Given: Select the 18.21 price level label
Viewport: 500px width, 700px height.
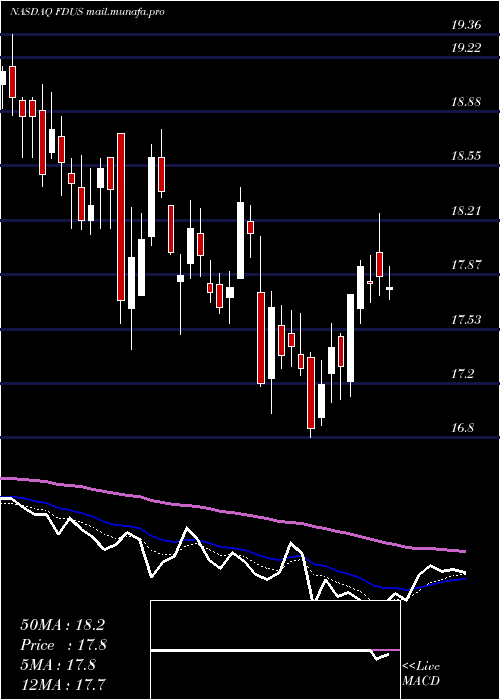Looking at the screenshot, I should pos(466,211).
